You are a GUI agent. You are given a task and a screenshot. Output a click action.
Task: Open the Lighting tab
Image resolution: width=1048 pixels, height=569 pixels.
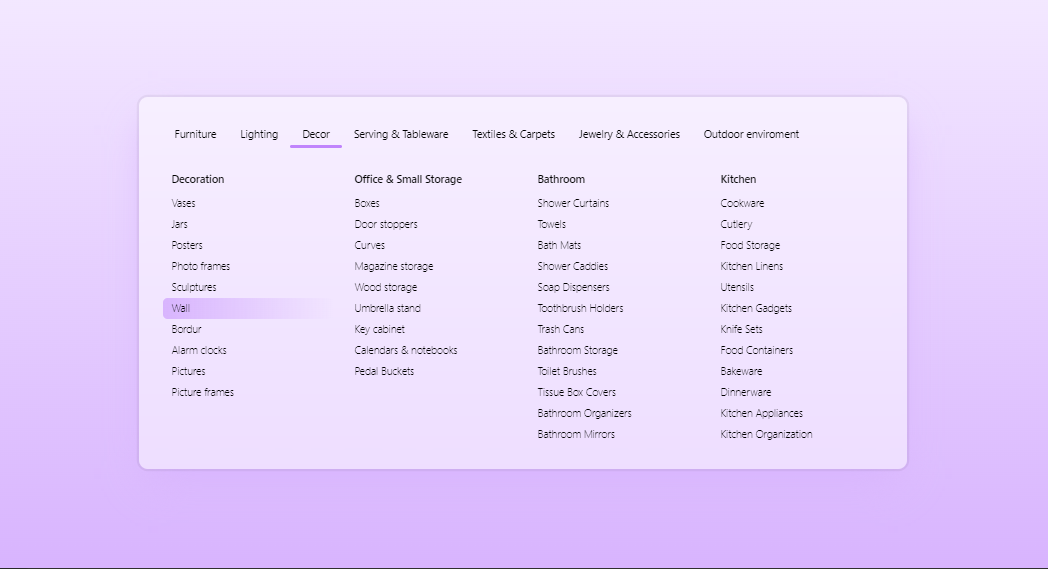pos(259,134)
